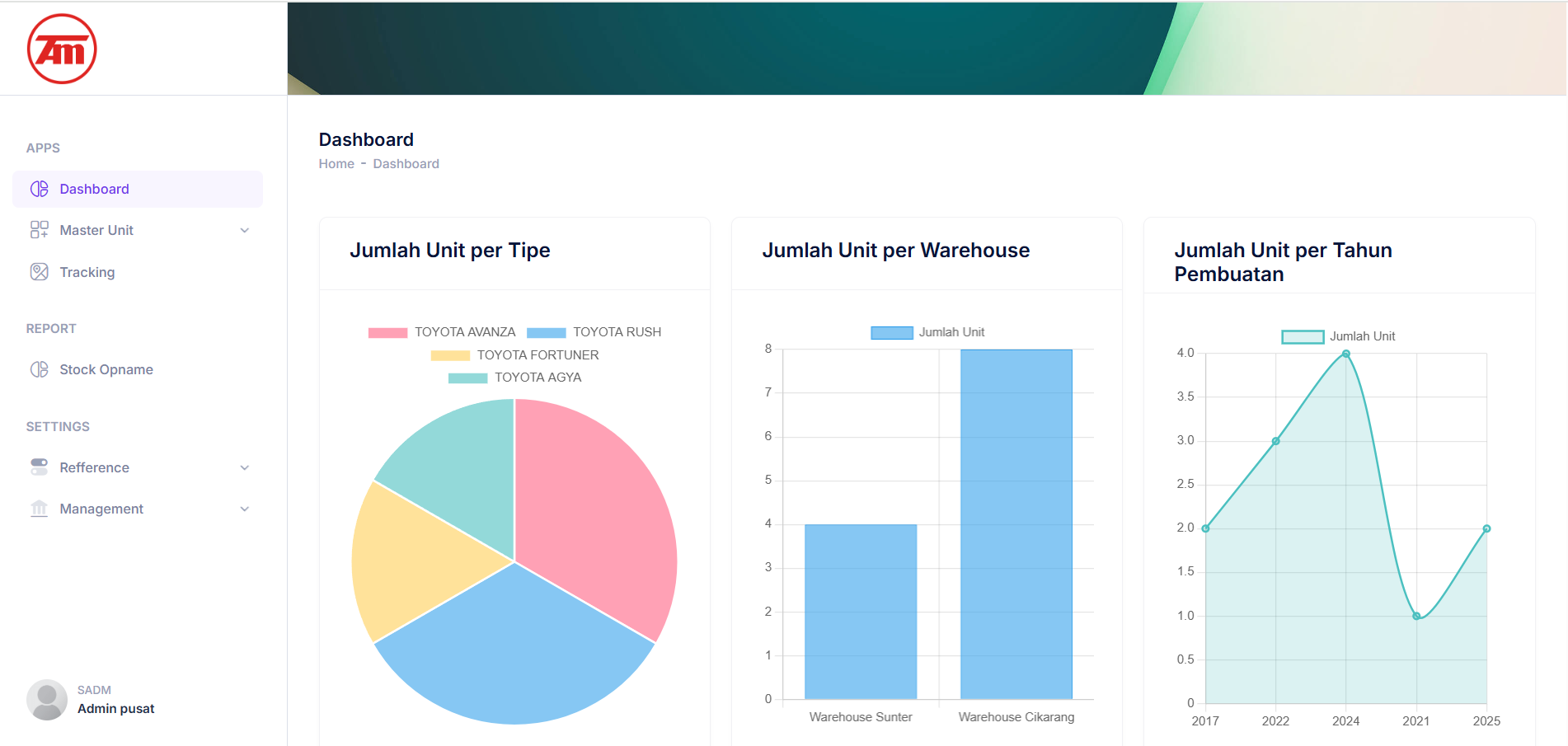
Task: Click the 2021 data point on line chart
Action: [x=1416, y=616]
